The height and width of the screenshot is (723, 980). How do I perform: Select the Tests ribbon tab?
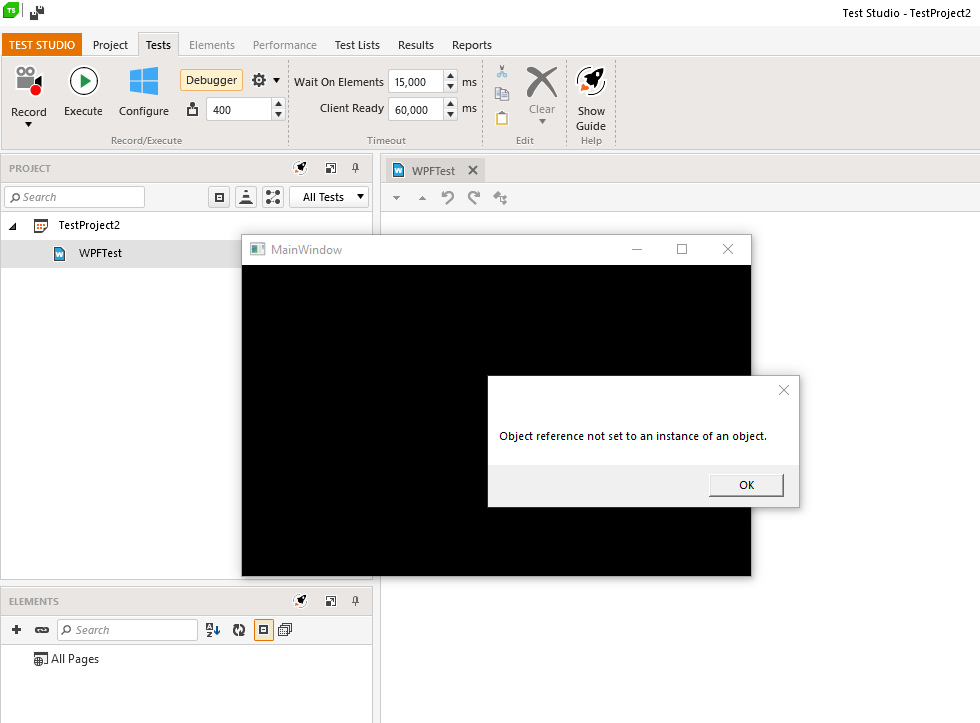pyautogui.click(x=158, y=45)
